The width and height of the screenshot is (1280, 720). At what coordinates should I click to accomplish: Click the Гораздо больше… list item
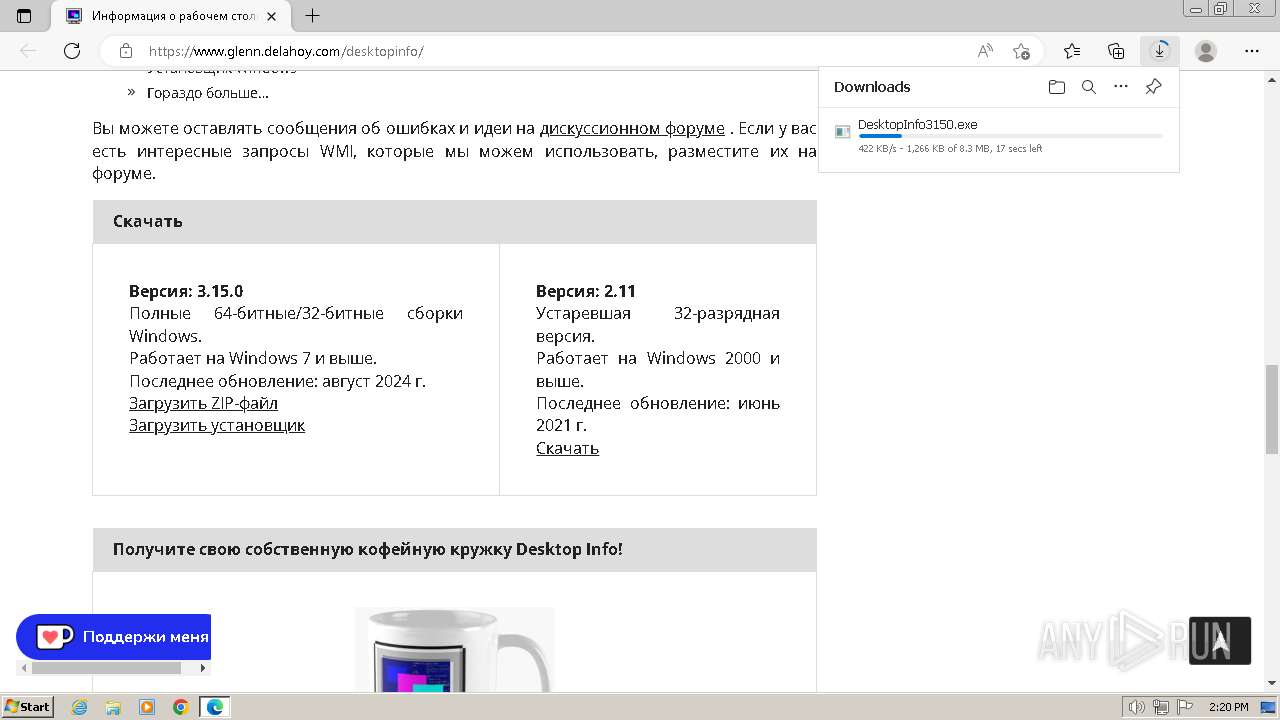(x=208, y=93)
